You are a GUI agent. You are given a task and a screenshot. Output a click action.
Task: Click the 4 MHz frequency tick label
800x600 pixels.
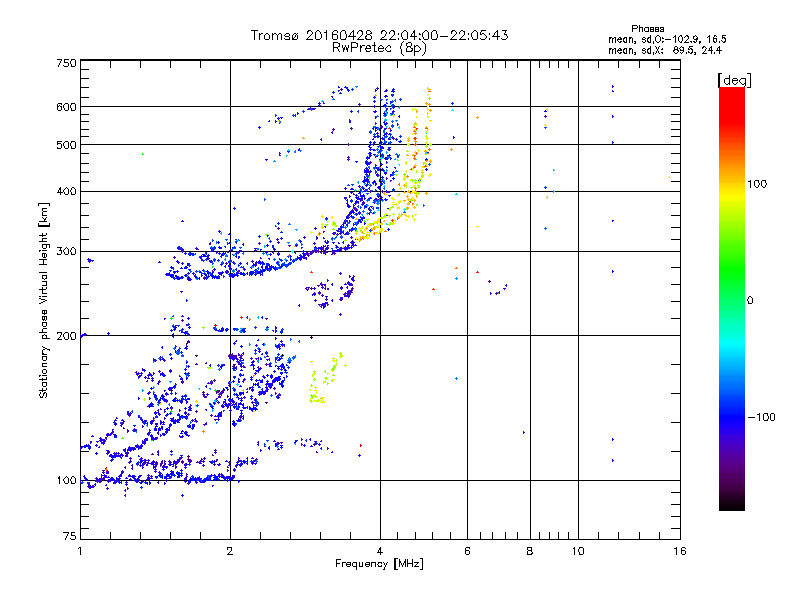click(380, 551)
